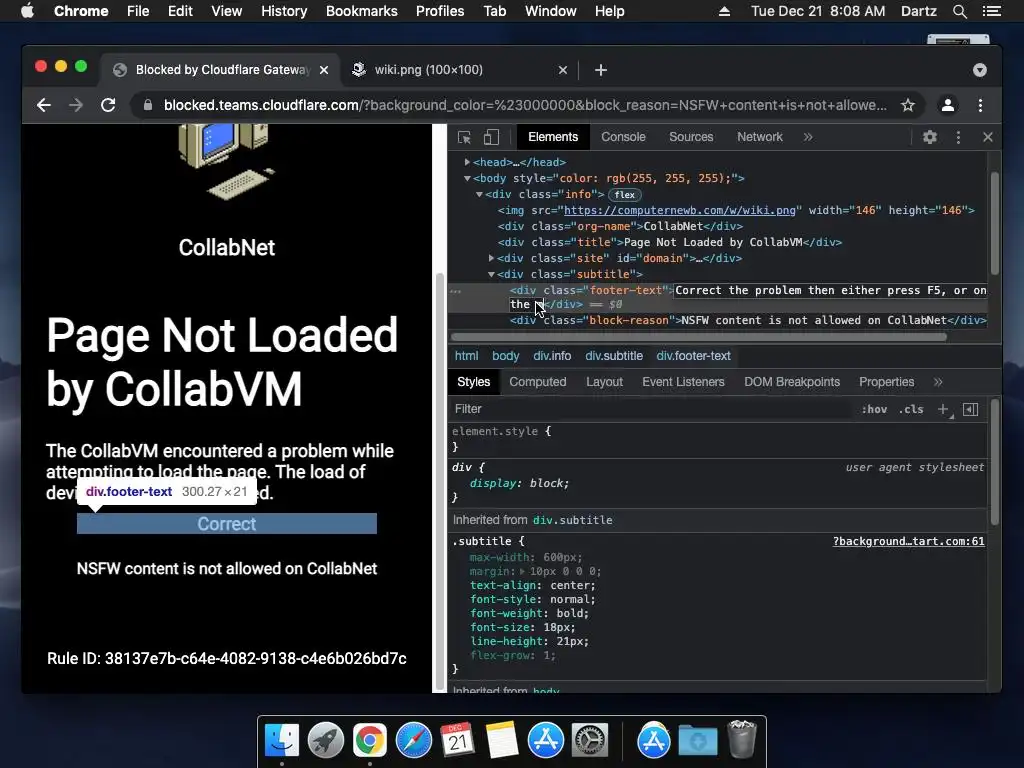
Task: Toggle :hov element state button
Action: pyautogui.click(x=874, y=409)
